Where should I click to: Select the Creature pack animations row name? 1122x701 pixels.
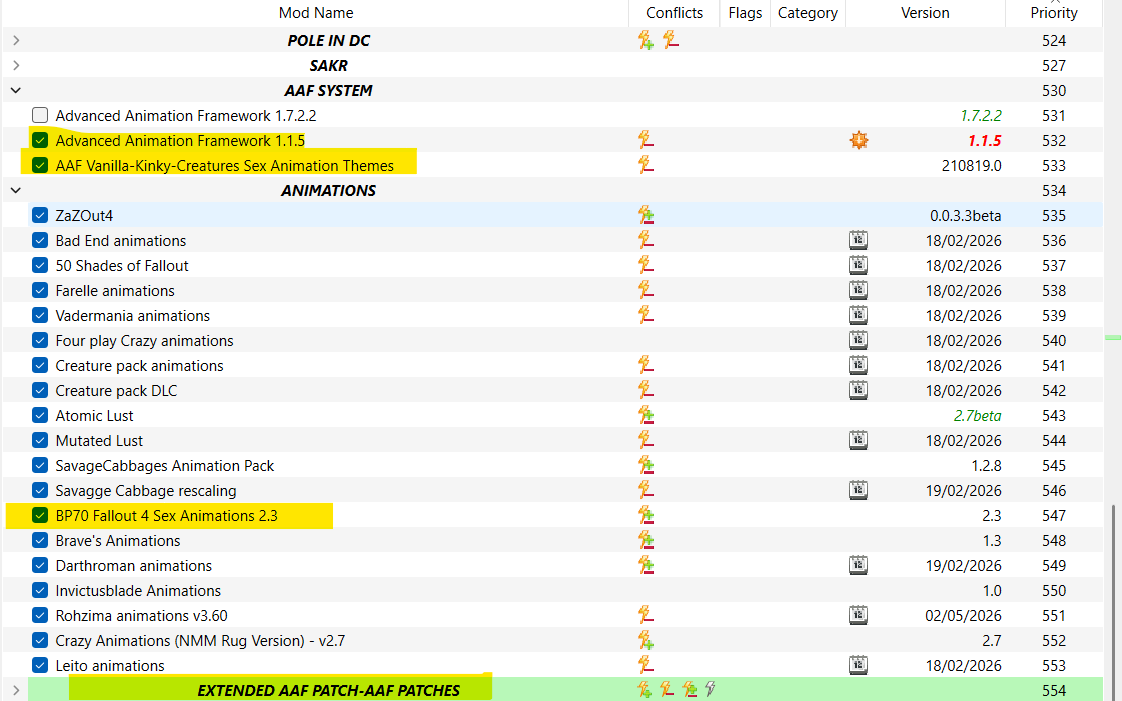tap(140, 366)
